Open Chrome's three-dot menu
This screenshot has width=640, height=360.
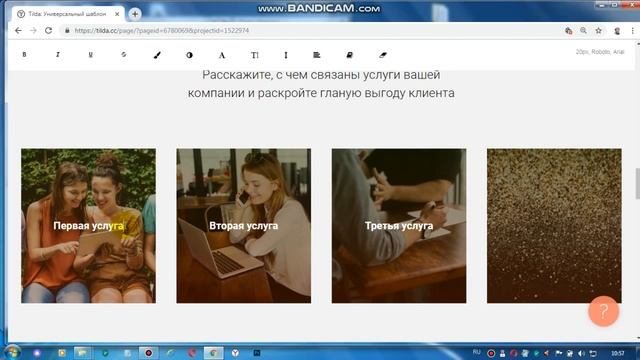pyautogui.click(x=633, y=31)
